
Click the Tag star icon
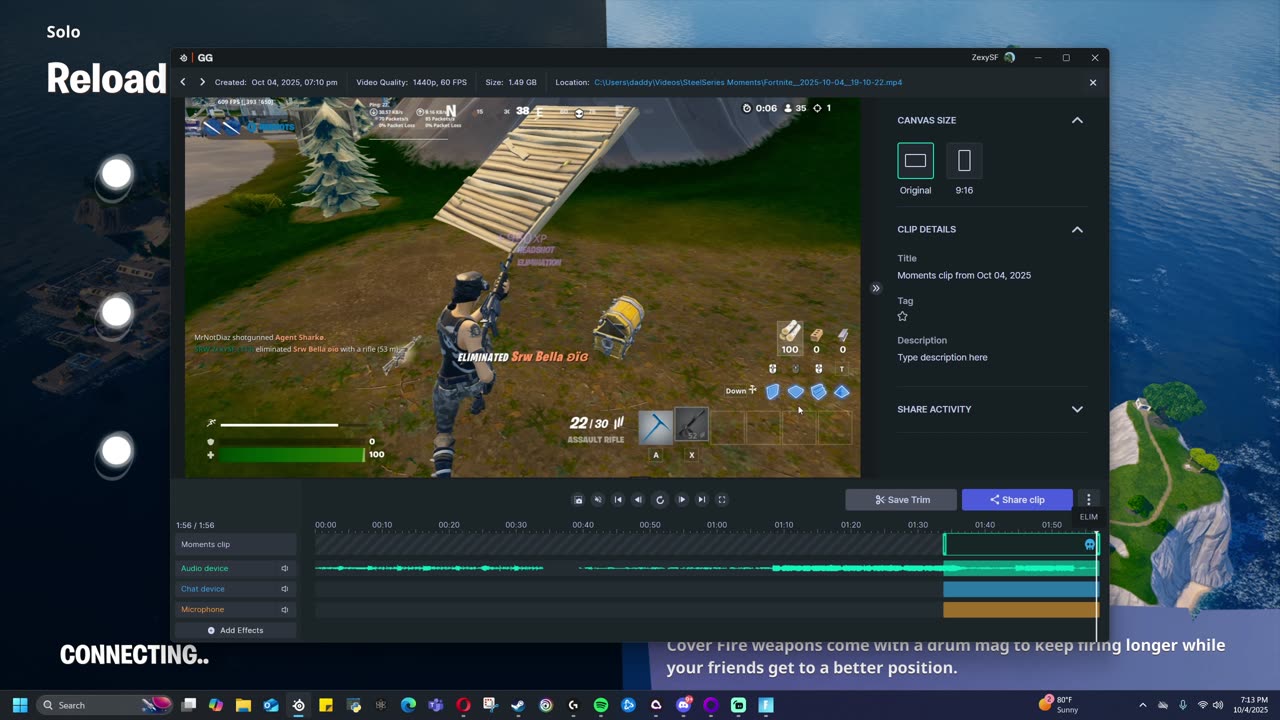tap(902, 316)
